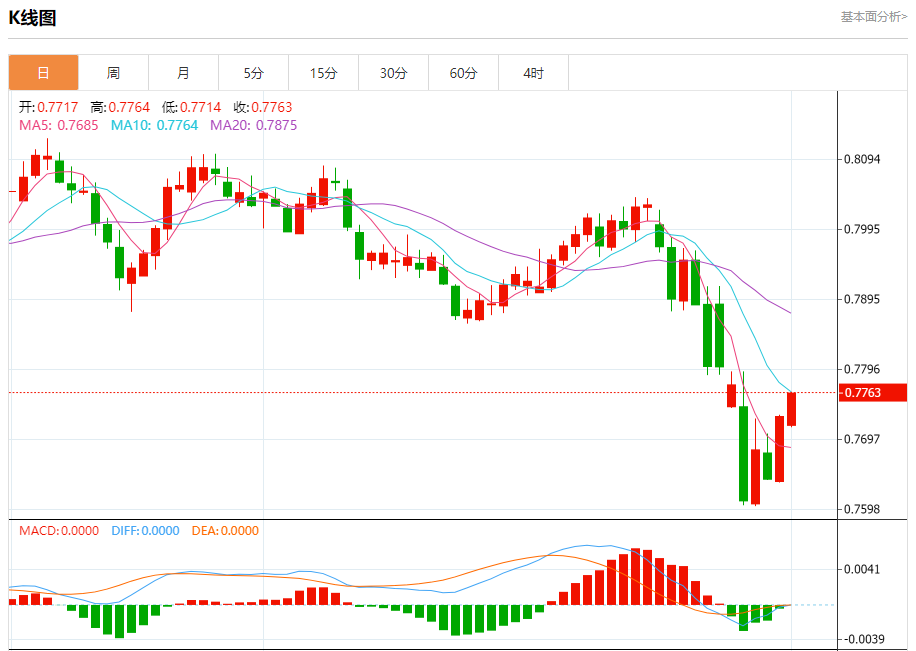This screenshot has width=916, height=651.
Task: Switch to the 4时 timeframe tab
Action: point(533,73)
